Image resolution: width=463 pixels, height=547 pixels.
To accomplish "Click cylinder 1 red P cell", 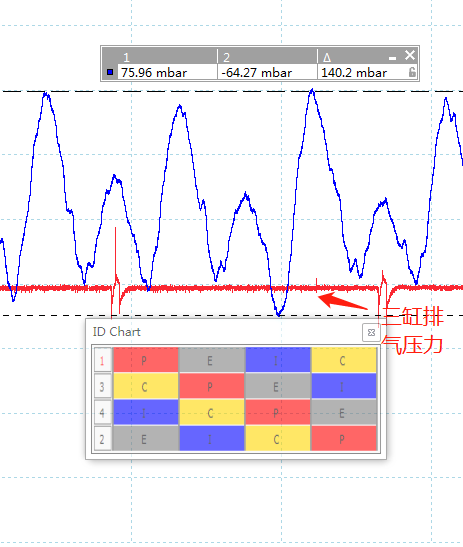I will pyautogui.click(x=145, y=360).
